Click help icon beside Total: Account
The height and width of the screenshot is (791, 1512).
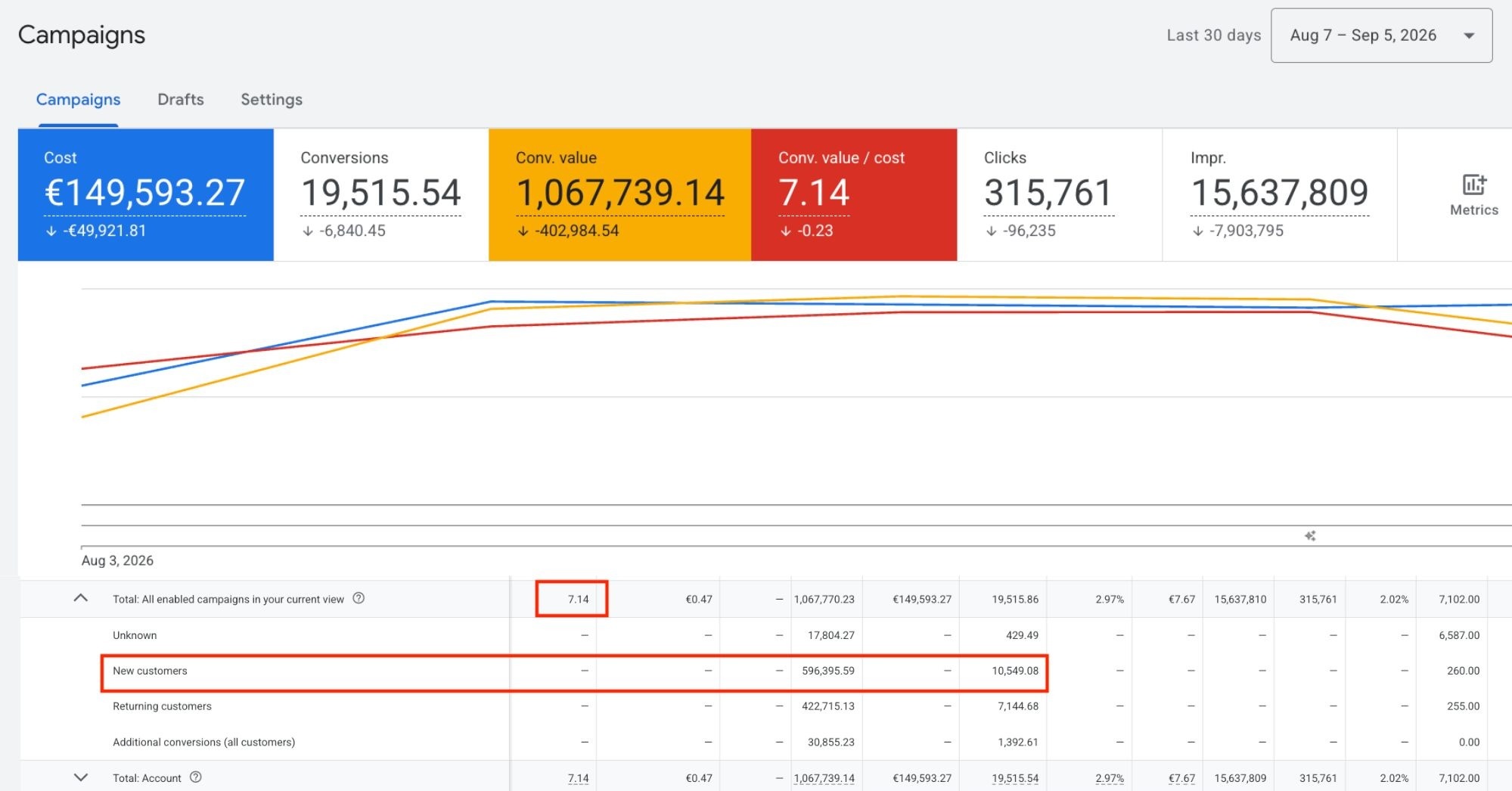(196, 777)
